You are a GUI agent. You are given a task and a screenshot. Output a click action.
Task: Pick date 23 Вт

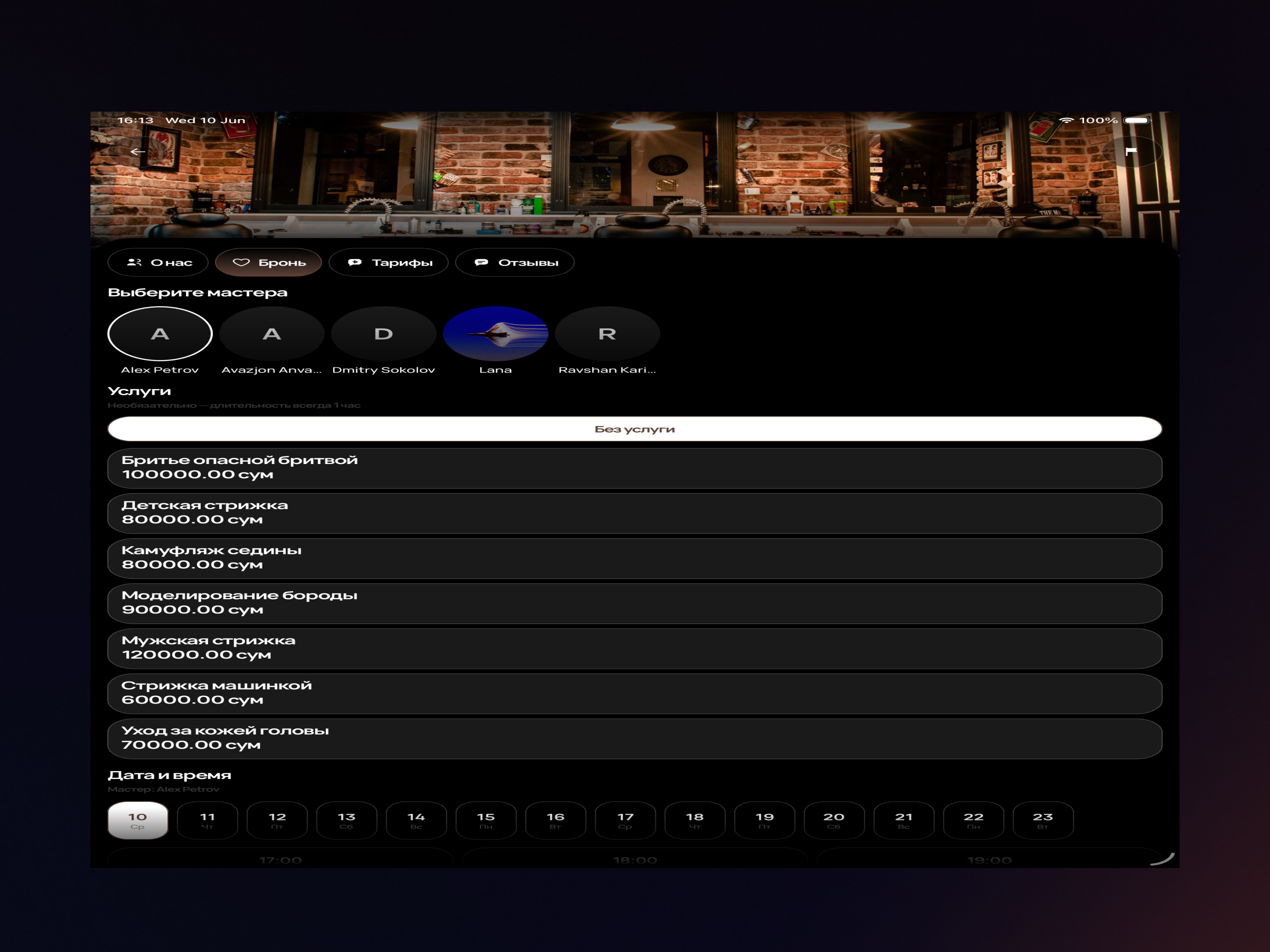tap(1043, 821)
